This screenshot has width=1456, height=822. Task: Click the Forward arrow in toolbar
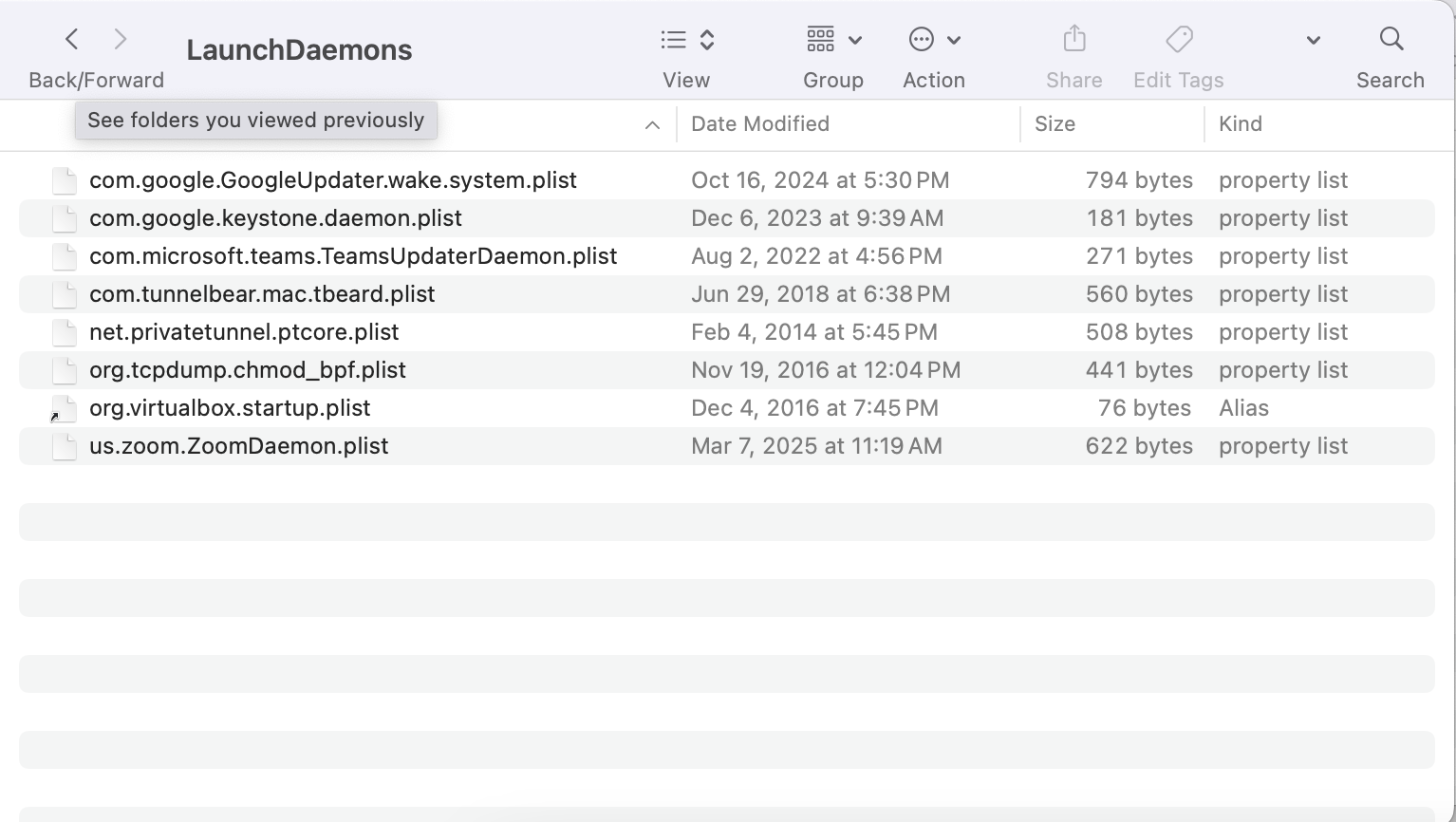120,39
